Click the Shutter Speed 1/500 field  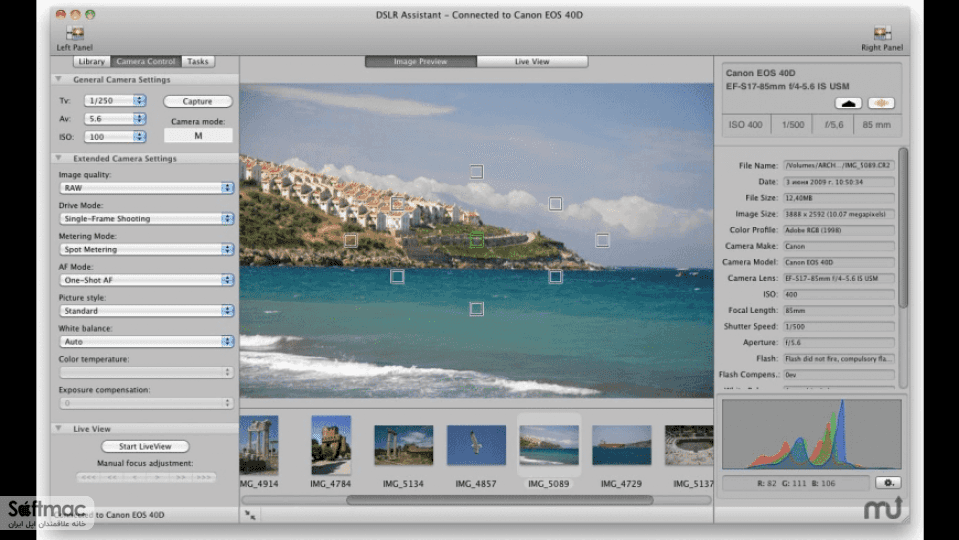click(x=839, y=327)
